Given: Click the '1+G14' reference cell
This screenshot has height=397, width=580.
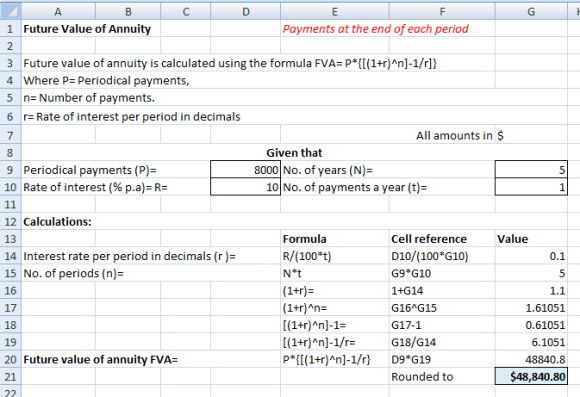Looking at the screenshot, I should pyautogui.click(x=442, y=290).
